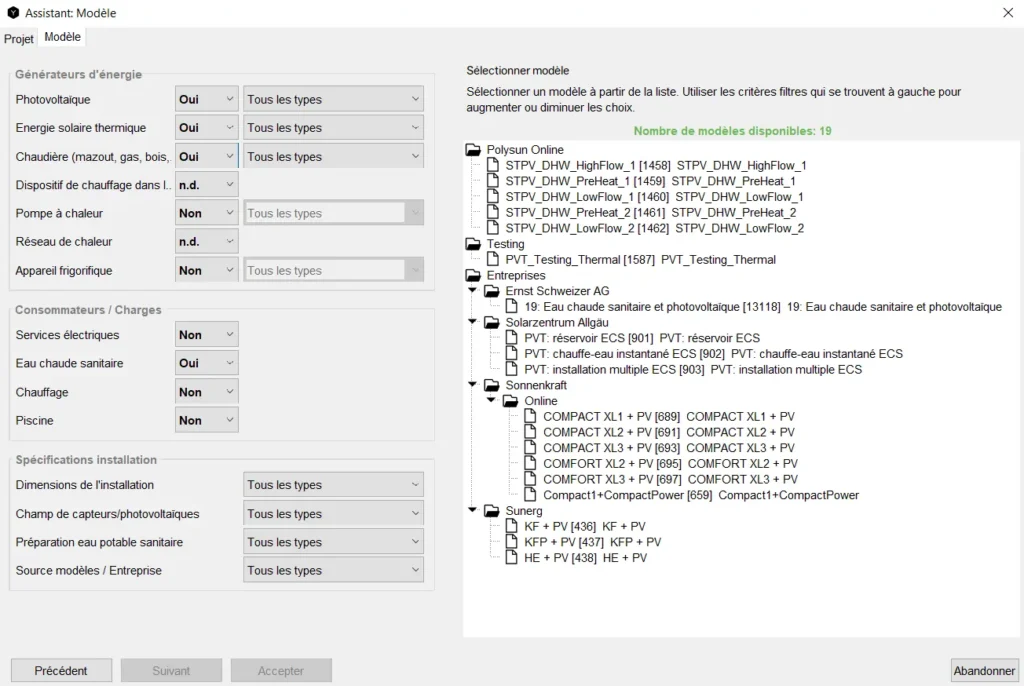Click the STPV_DHW_HighFlow_1 document icon
Viewport: 1024px width, 686px height.
coord(493,165)
